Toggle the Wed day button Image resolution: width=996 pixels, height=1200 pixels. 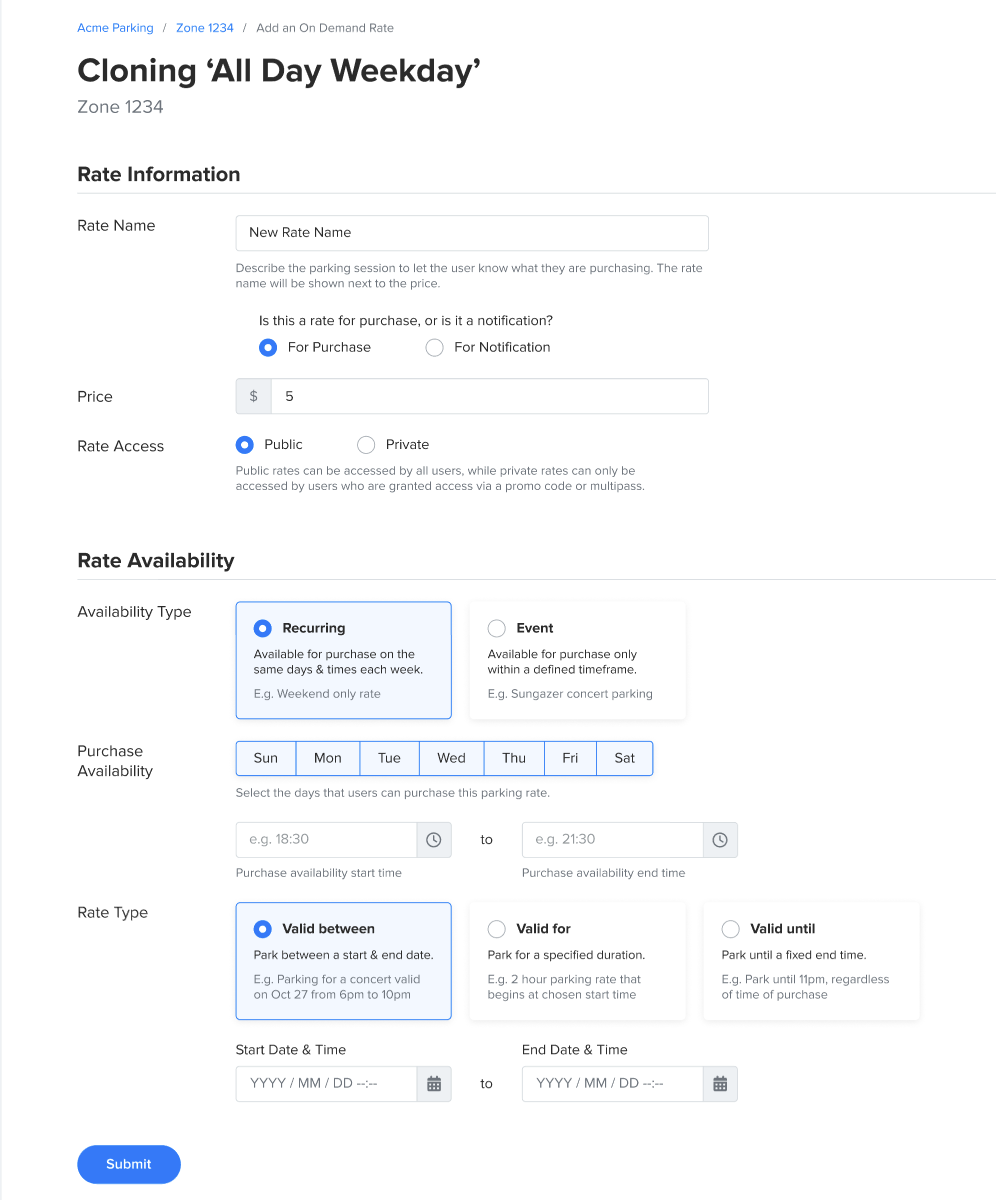pyautogui.click(x=451, y=758)
